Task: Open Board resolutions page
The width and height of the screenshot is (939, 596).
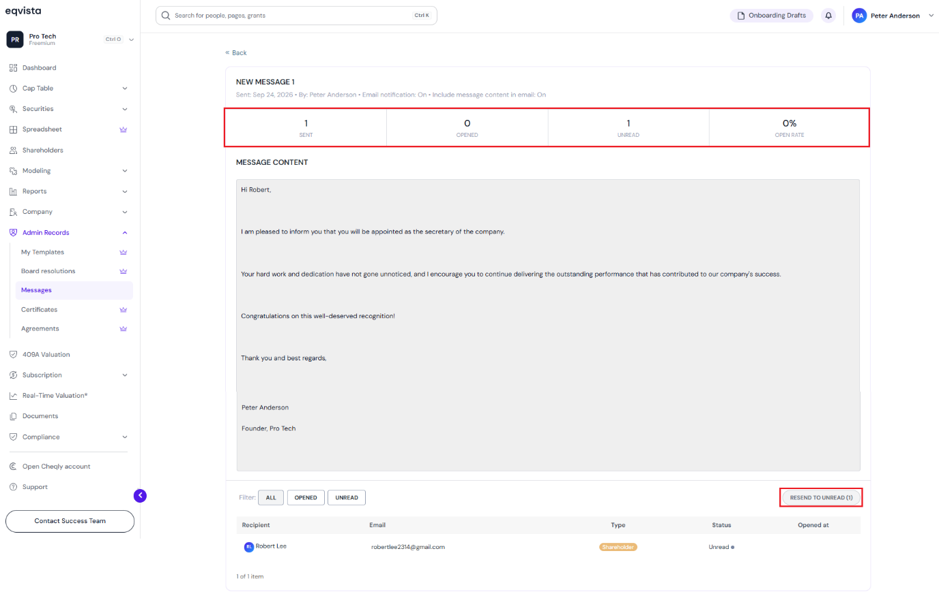Action: click(x=48, y=271)
